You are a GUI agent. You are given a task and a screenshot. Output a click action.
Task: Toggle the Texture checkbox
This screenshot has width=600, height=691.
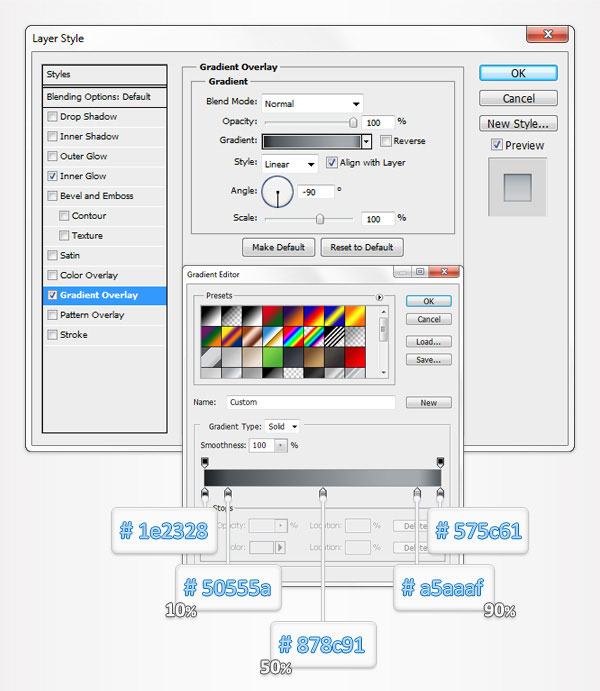pos(64,235)
